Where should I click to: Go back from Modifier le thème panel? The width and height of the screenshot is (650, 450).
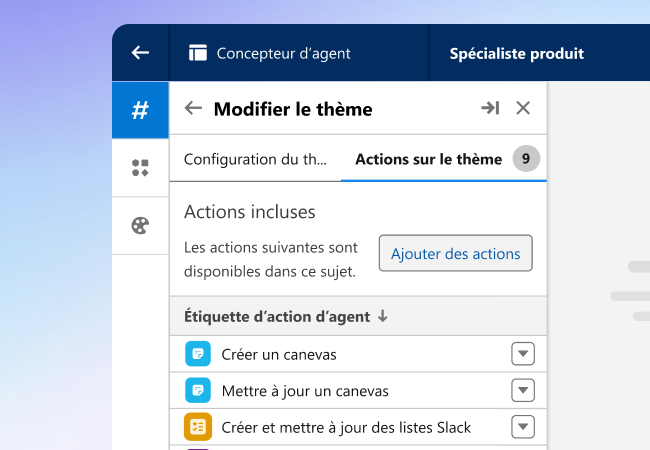(x=193, y=108)
